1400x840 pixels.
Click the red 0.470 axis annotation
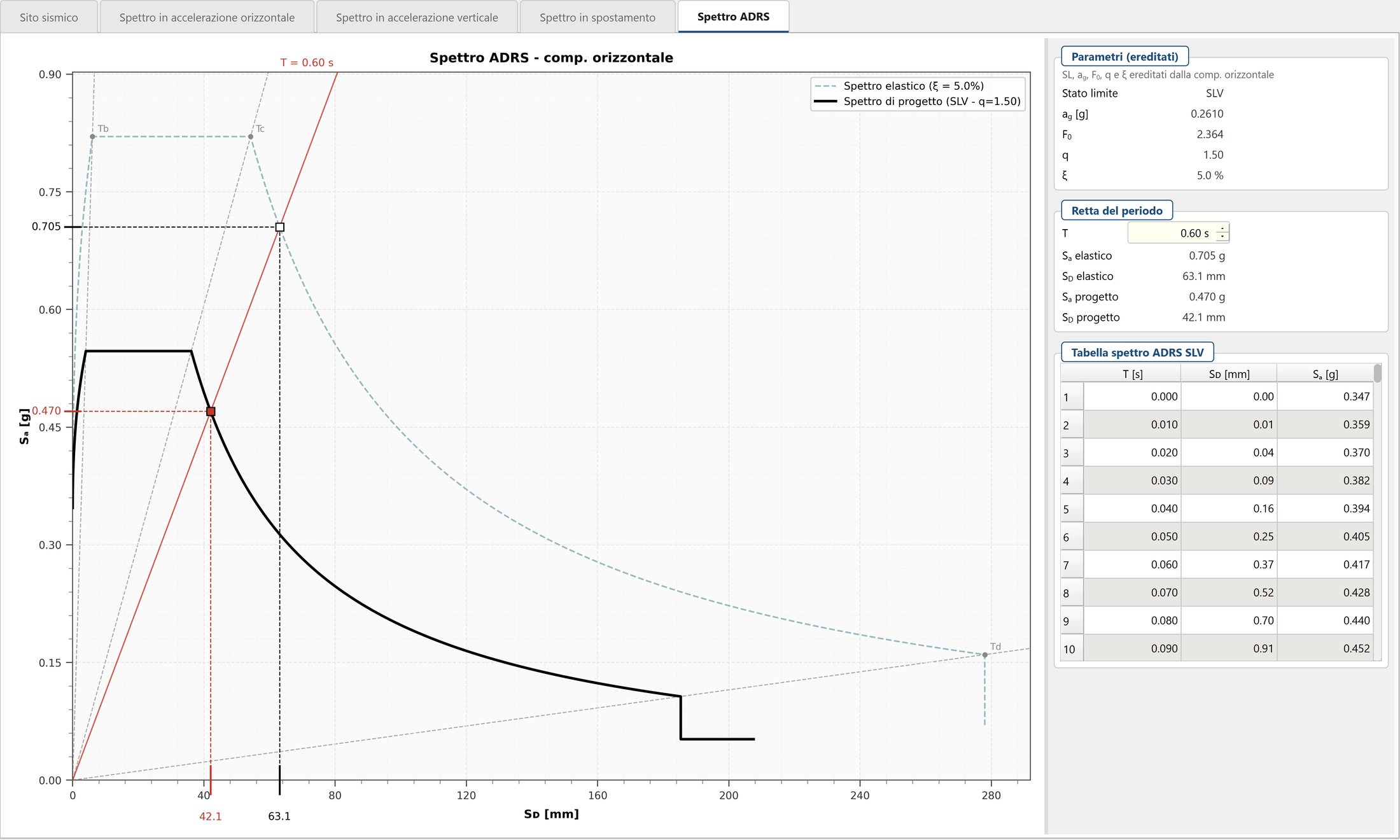click(x=46, y=410)
